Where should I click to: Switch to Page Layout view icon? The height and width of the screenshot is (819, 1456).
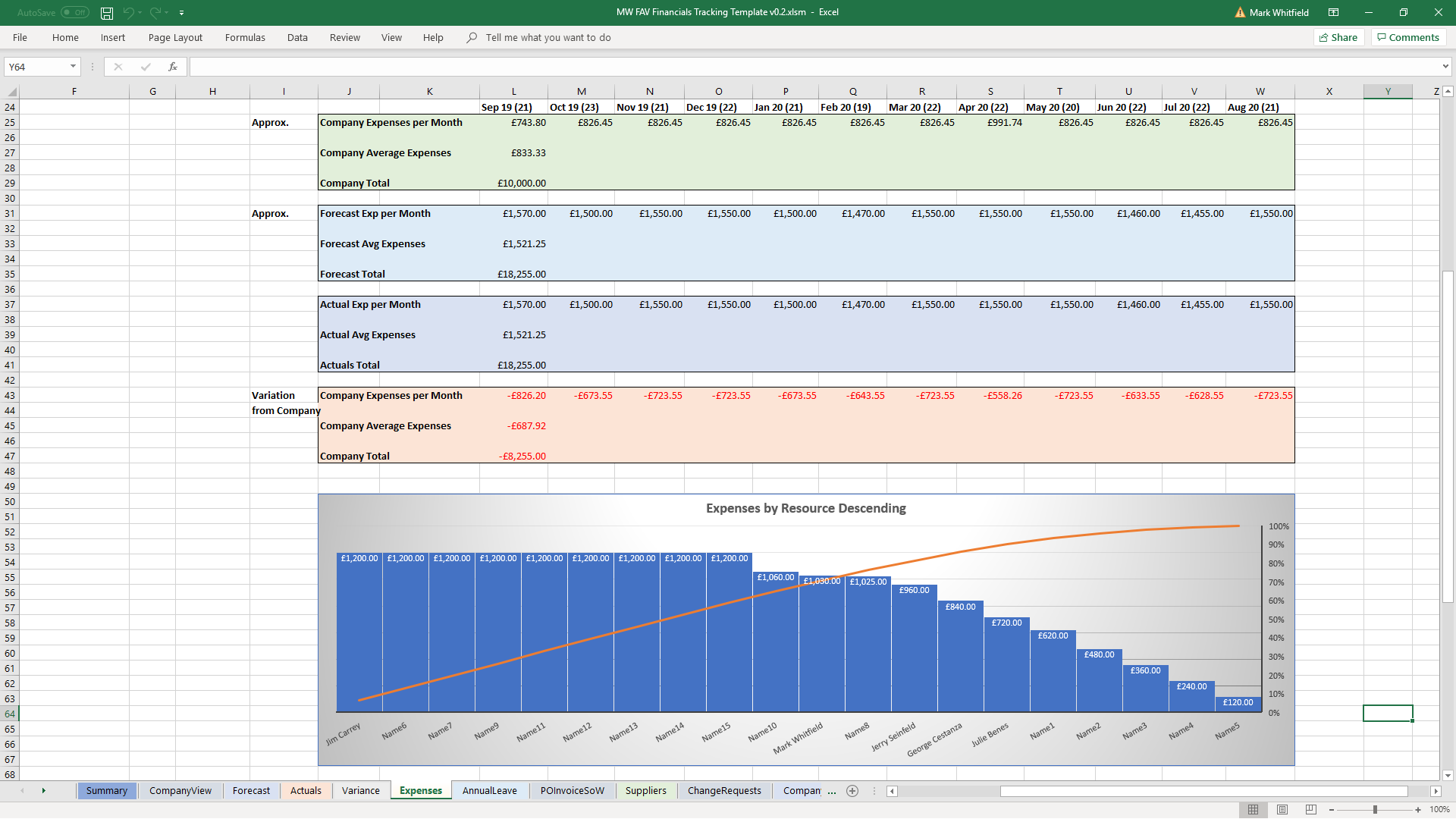1282,809
